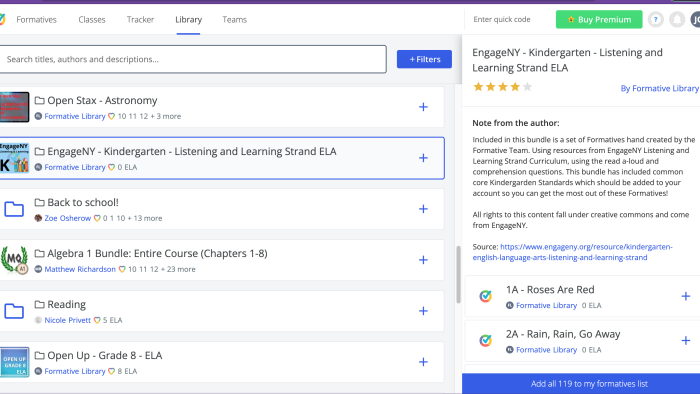Open the user profile avatar

[x=696, y=20]
